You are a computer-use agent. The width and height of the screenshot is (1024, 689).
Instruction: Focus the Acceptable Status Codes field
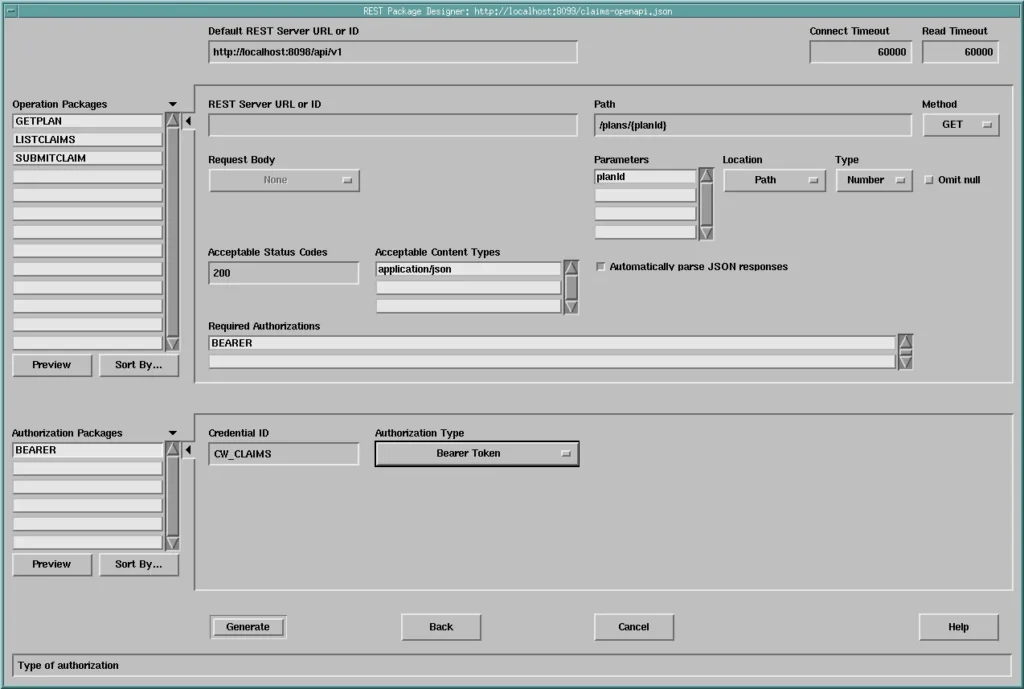point(283,273)
